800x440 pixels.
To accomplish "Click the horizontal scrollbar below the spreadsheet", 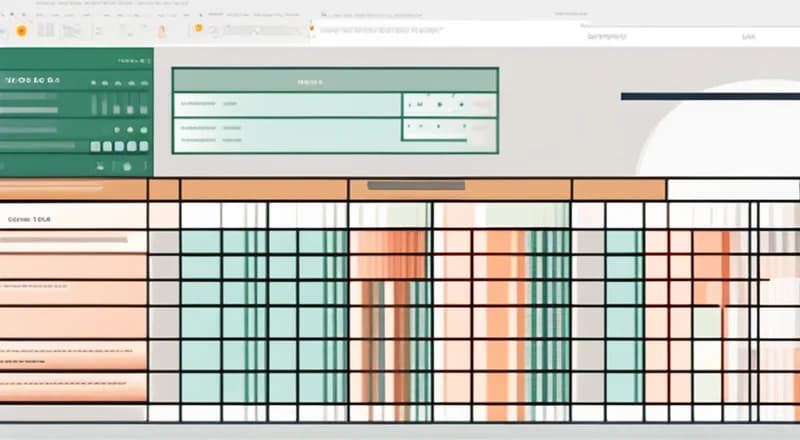I will tap(400, 430).
